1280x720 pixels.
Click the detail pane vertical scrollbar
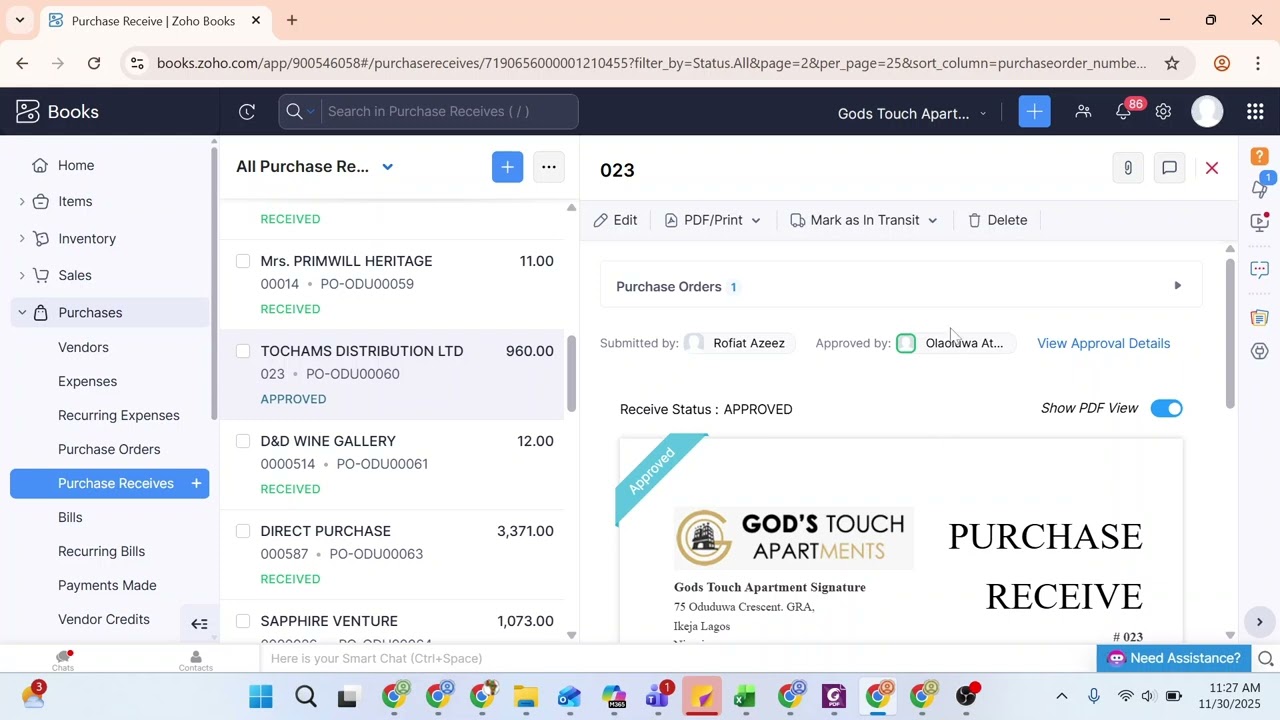pyautogui.click(x=1230, y=333)
